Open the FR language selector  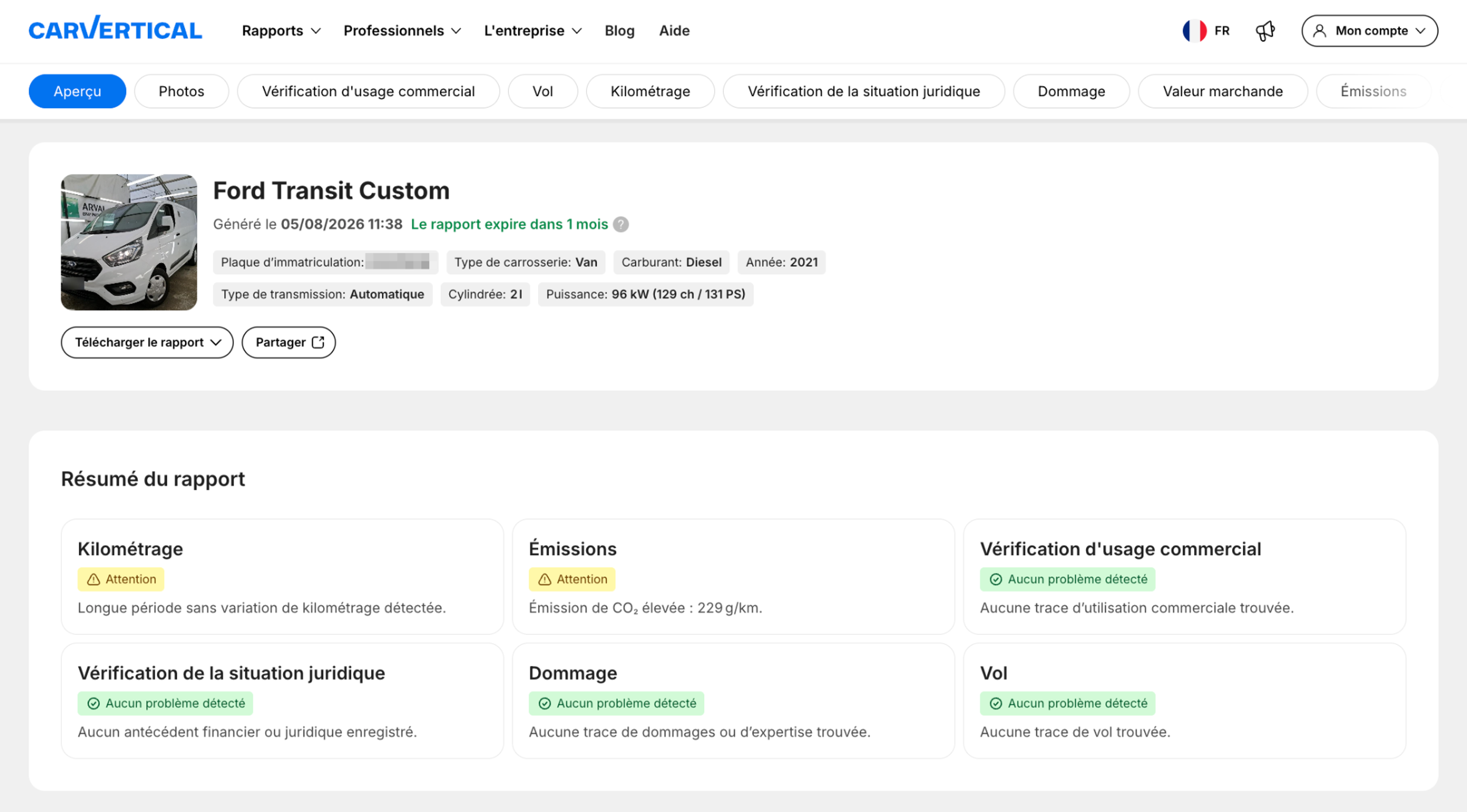click(x=1206, y=31)
